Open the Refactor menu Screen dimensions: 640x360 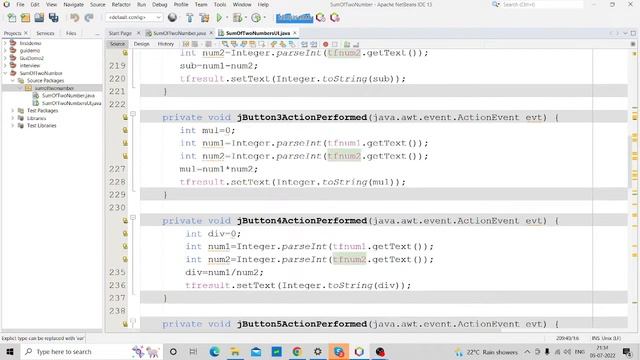pos(121,4)
